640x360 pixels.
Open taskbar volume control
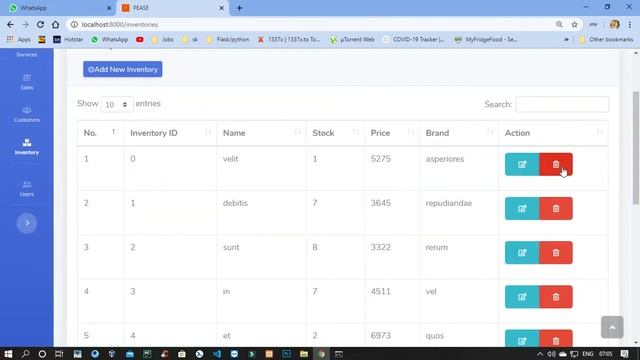click(x=551, y=354)
